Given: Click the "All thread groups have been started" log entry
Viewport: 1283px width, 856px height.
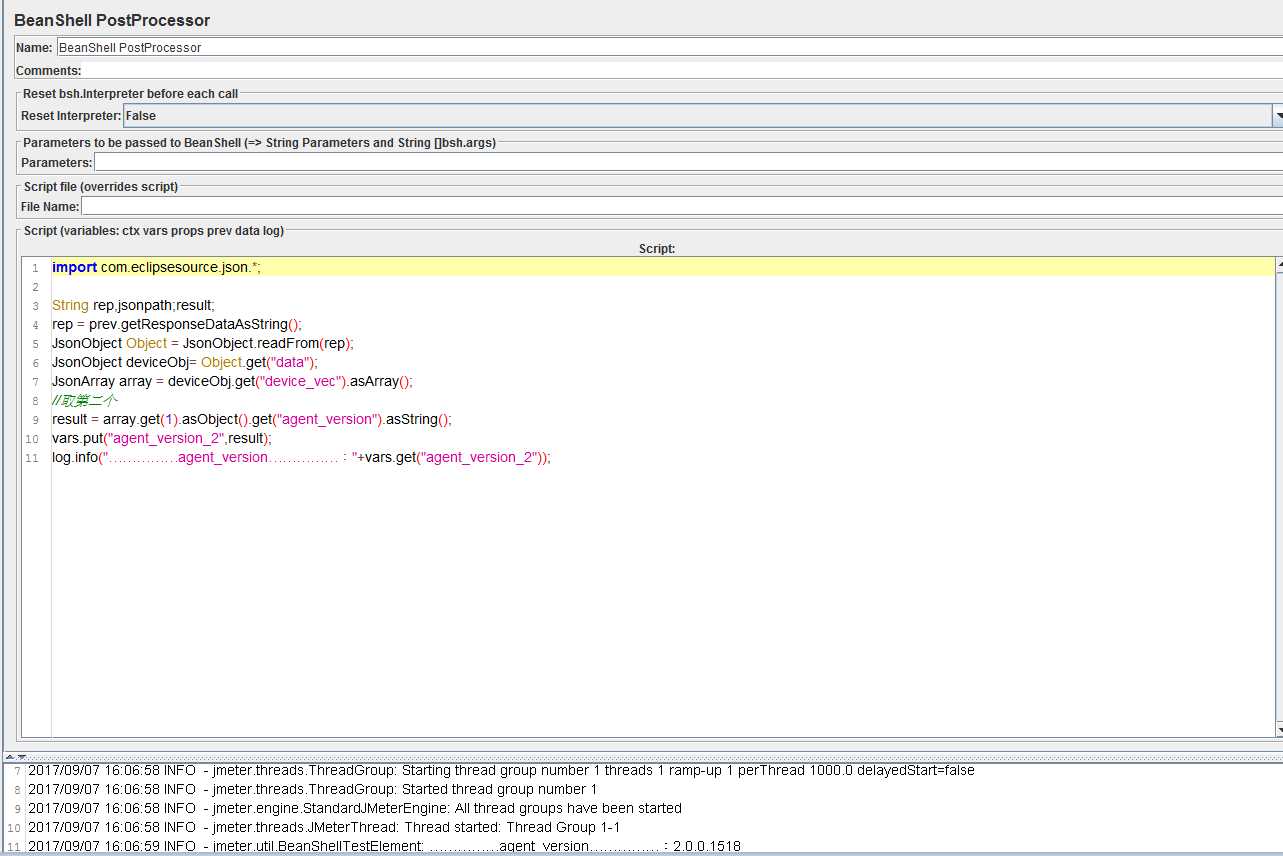Looking at the screenshot, I should (355, 808).
